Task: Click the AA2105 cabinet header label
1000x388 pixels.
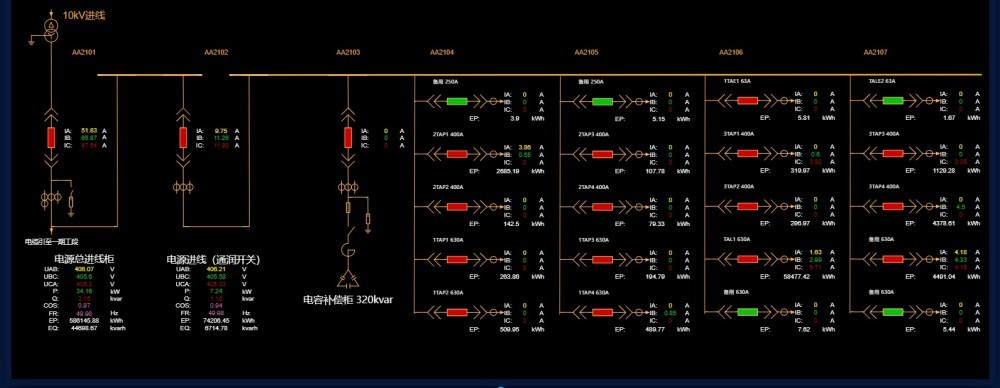Action: click(x=586, y=52)
